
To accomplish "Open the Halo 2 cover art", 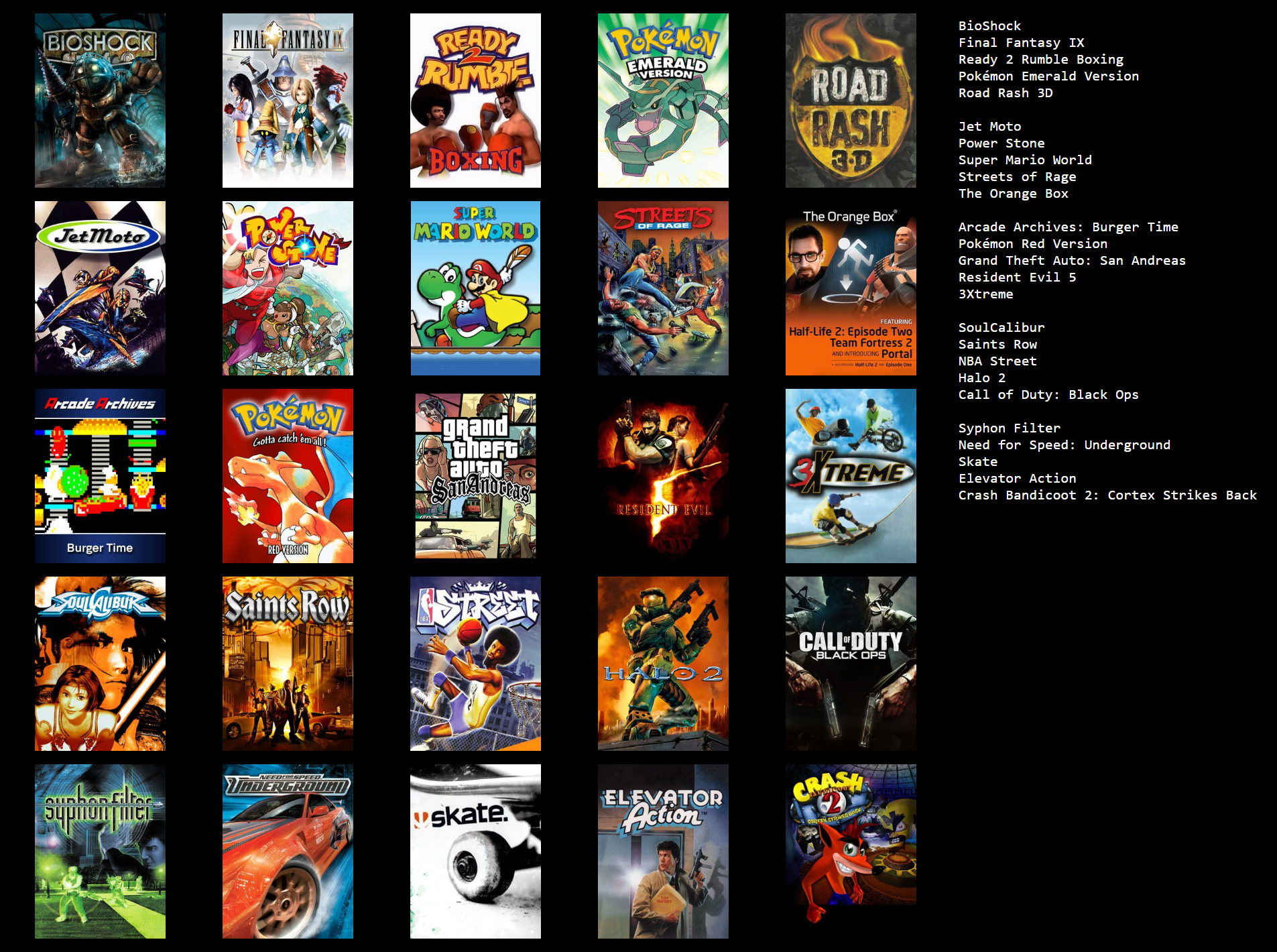I will tap(663, 664).
